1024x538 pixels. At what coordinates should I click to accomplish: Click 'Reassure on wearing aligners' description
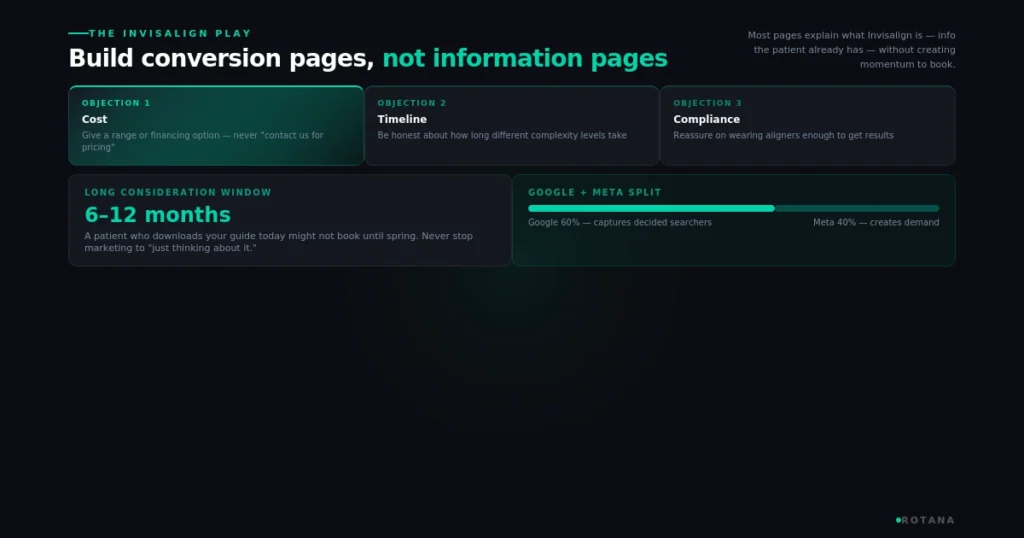click(x=783, y=135)
